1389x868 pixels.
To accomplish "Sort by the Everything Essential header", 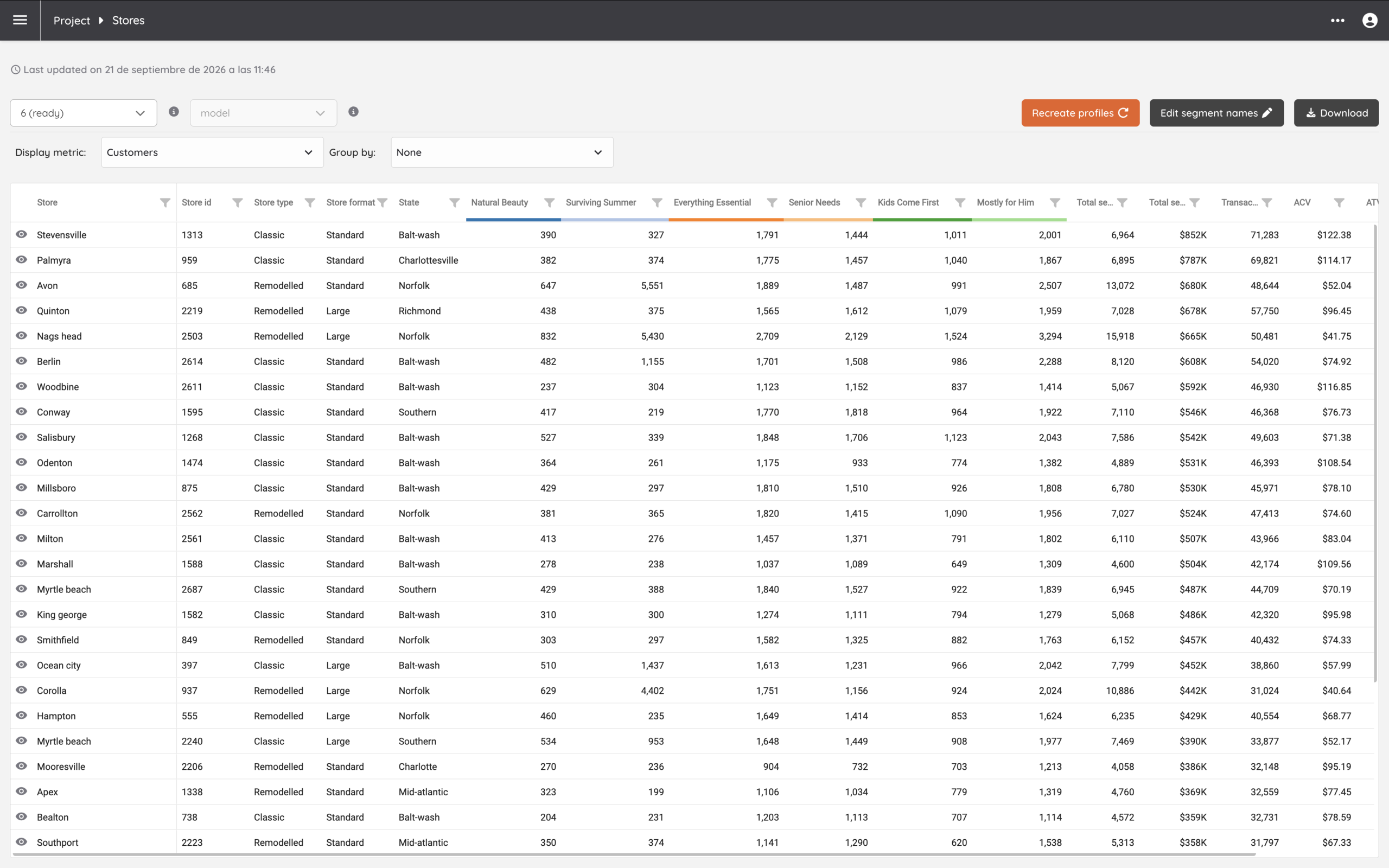I will pos(712,203).
